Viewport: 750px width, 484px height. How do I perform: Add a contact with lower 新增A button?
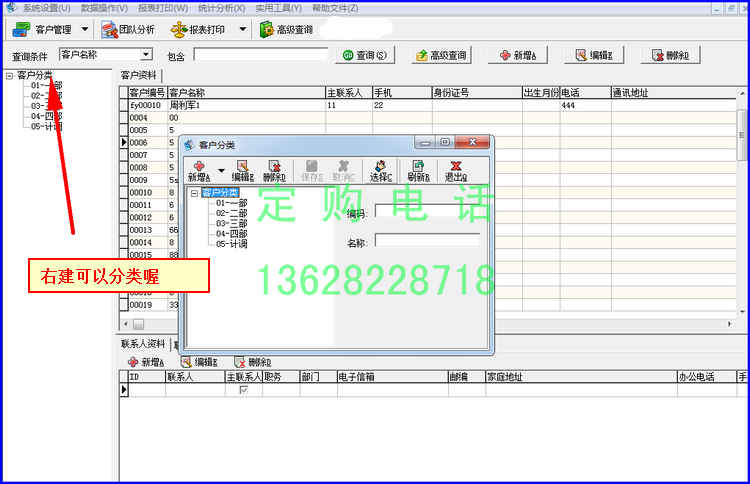point(146,362)
